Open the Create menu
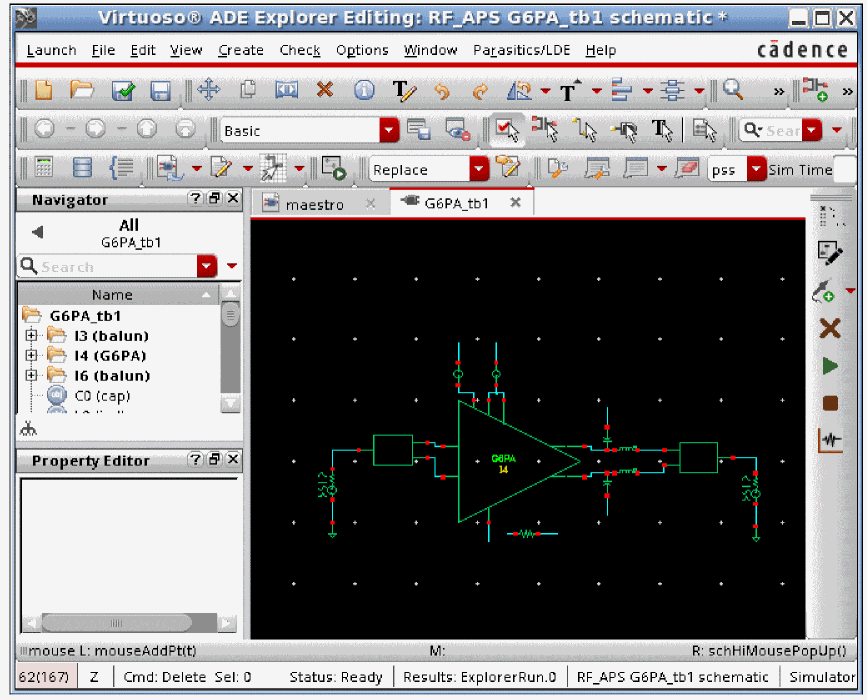 point(240,50)
